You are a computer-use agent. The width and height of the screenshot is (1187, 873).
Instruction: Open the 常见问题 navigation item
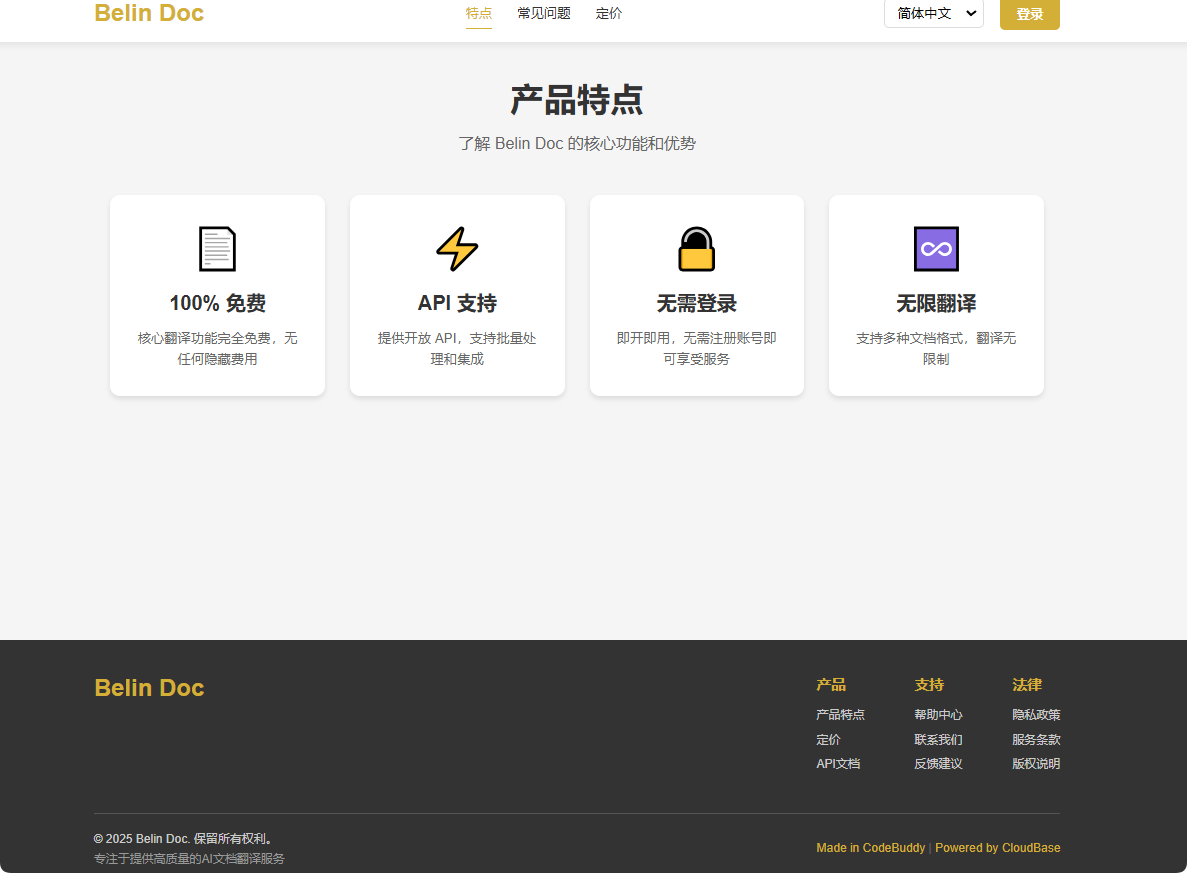pos(544,14)
